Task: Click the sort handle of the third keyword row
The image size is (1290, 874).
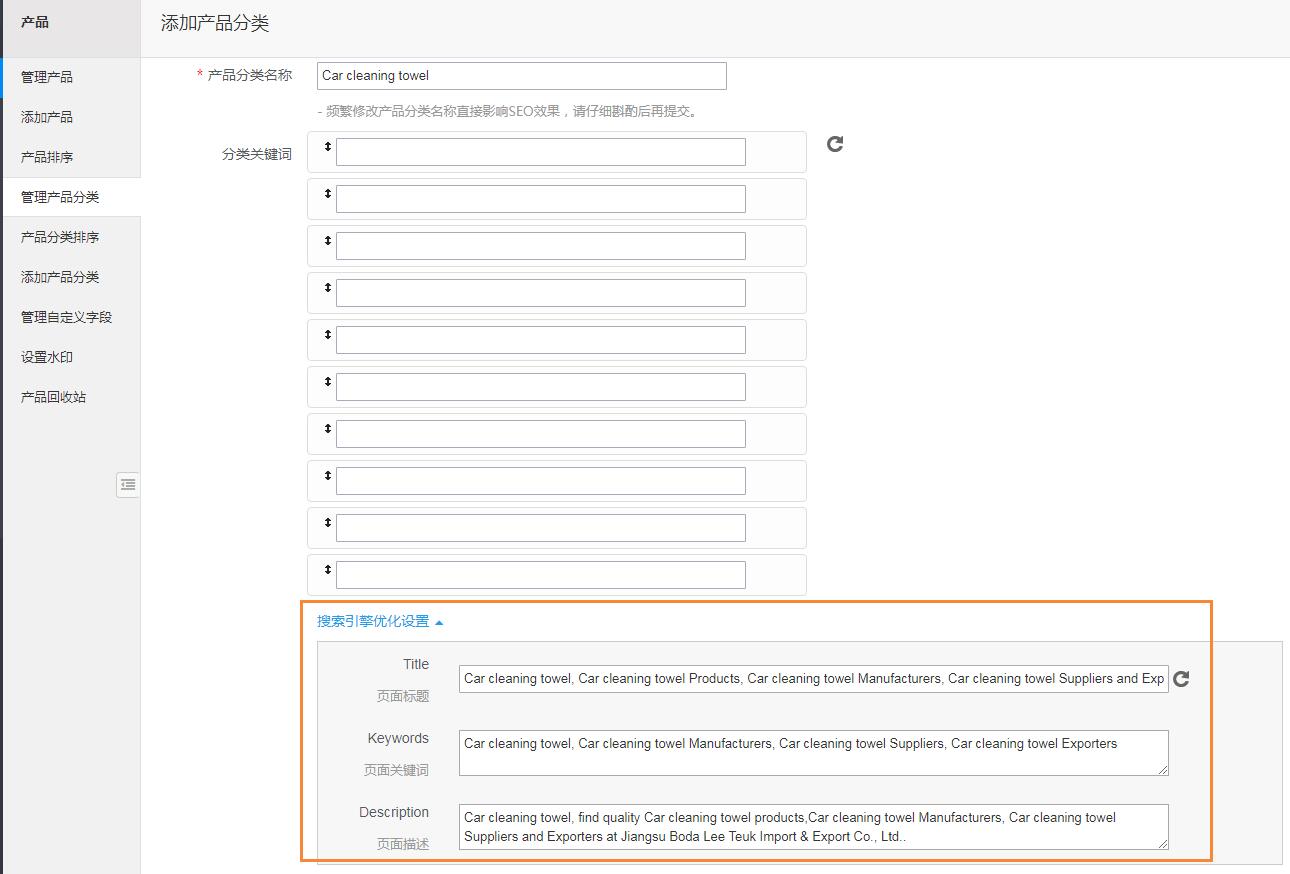Action: coord(327,241)
